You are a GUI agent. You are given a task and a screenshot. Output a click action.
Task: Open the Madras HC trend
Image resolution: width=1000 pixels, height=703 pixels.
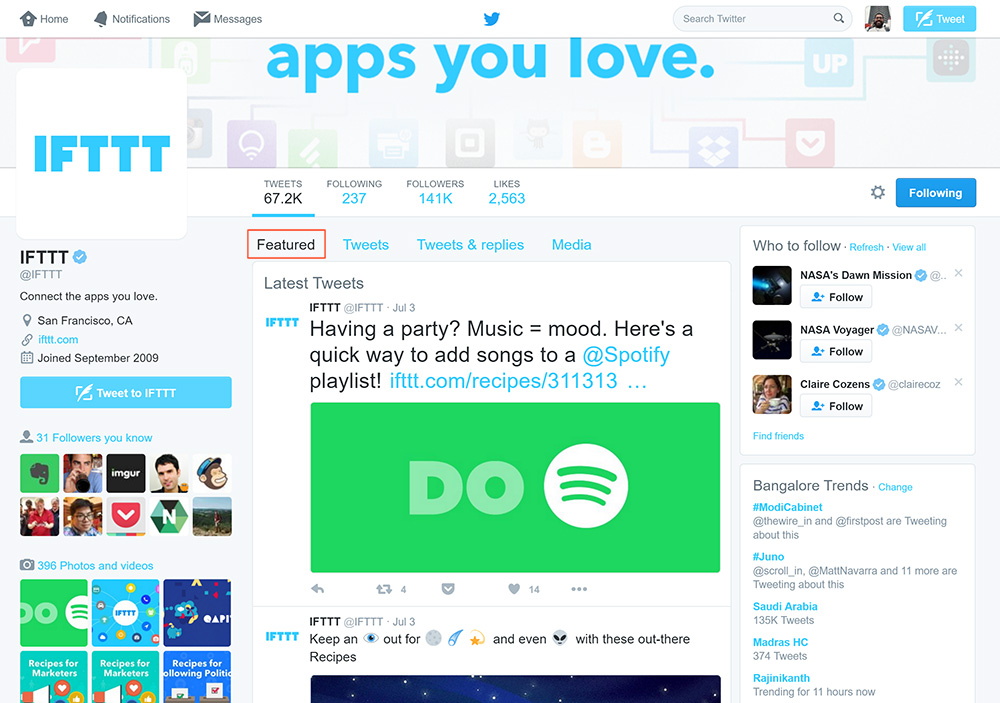click(780, 642)
